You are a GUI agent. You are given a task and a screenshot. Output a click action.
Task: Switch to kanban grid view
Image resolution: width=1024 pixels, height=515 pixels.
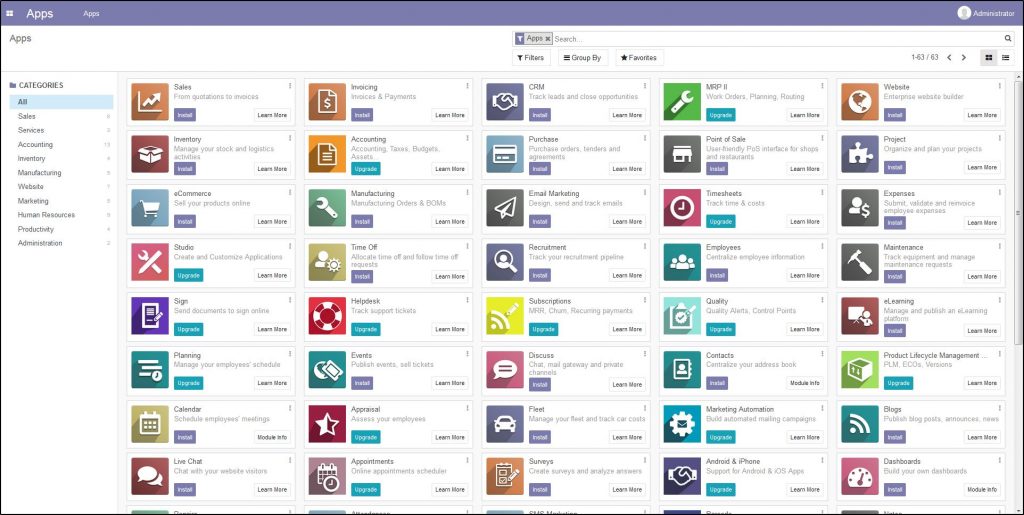click(x=988, y=58)
